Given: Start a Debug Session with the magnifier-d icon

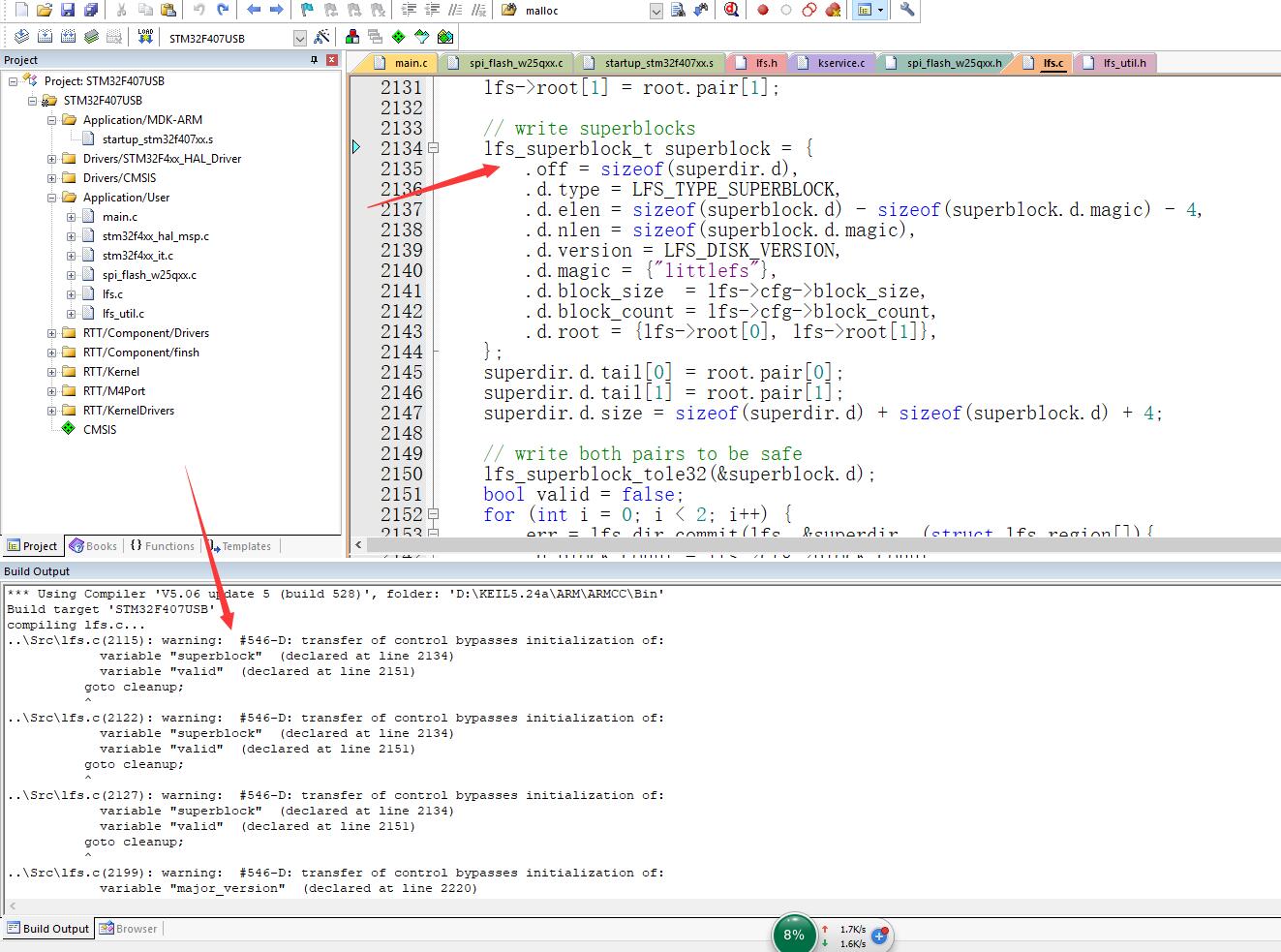Looking at the screenshot, I should pos(732,11).
